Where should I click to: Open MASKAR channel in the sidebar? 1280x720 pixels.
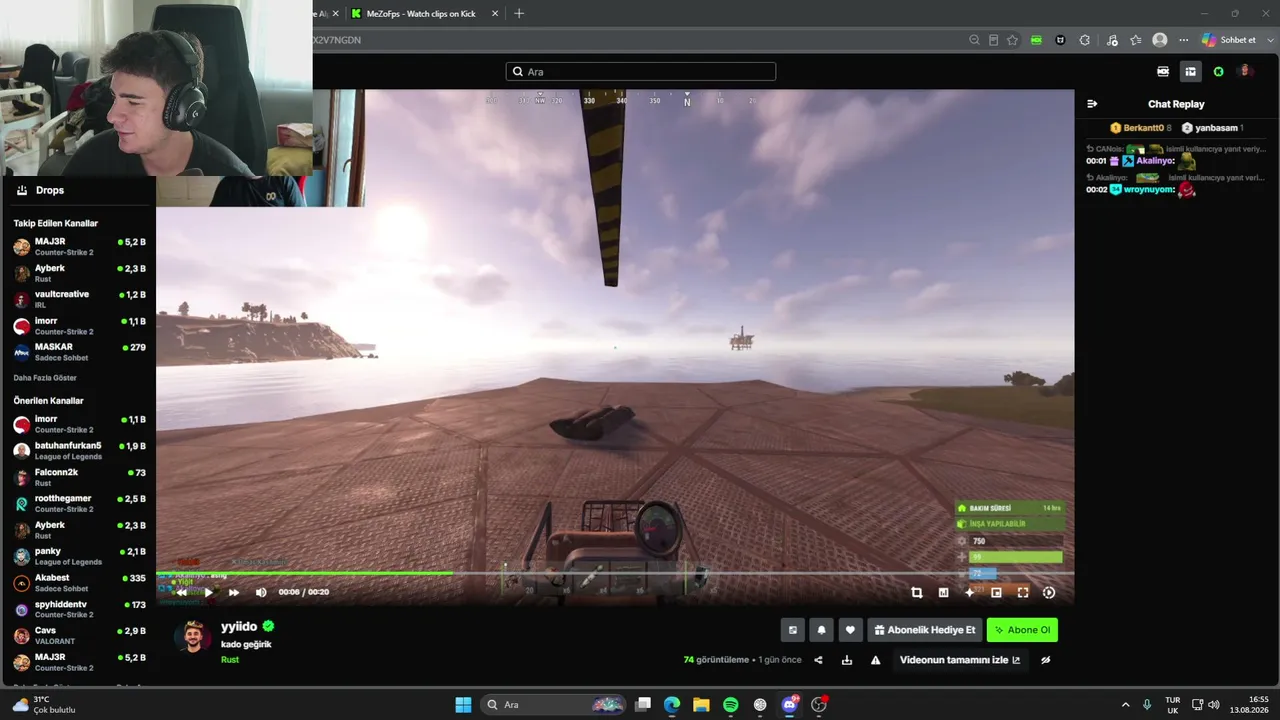(x=78, y=352)
